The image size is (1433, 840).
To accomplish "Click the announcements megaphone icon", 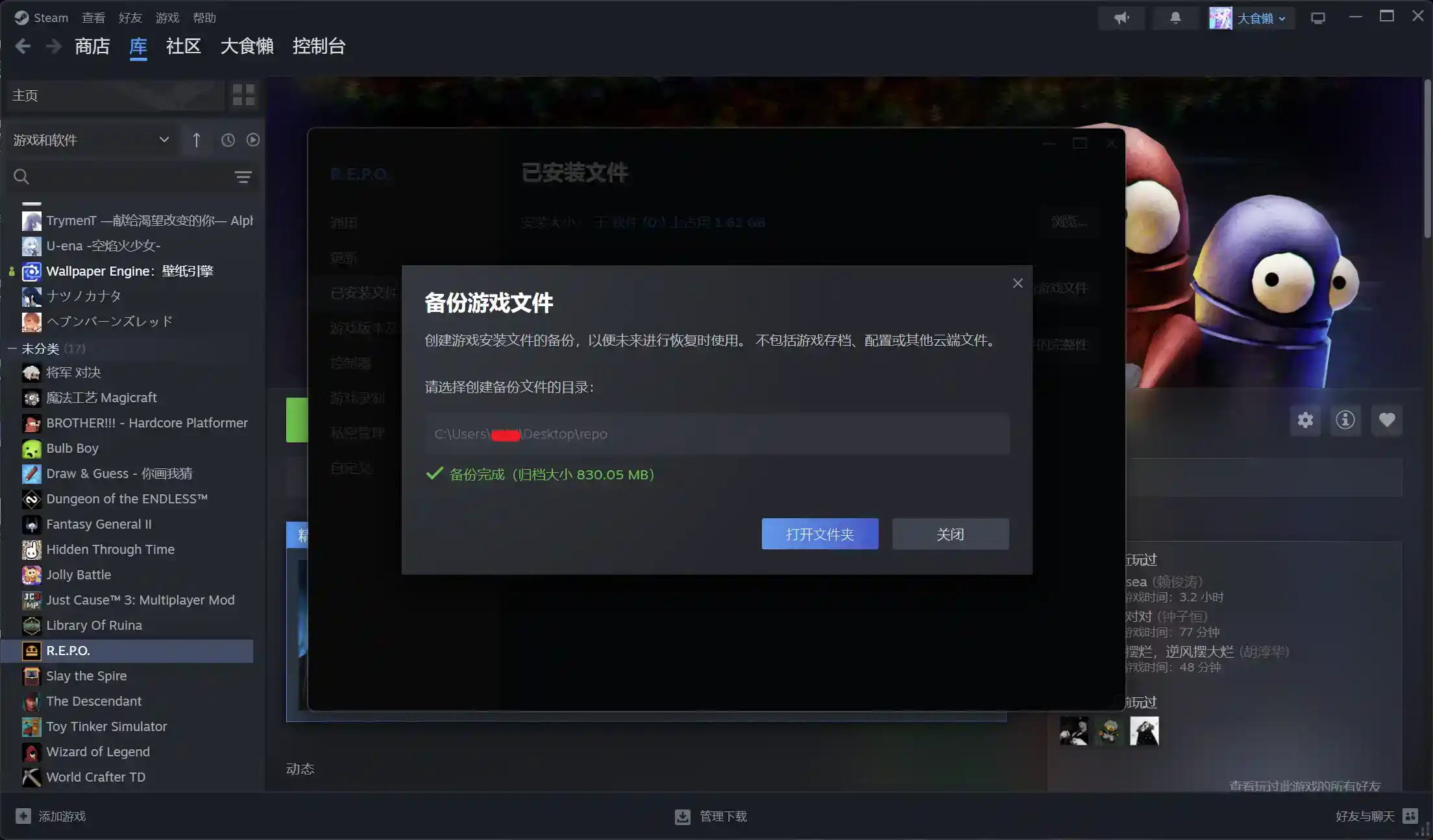I will [1121, 18].
